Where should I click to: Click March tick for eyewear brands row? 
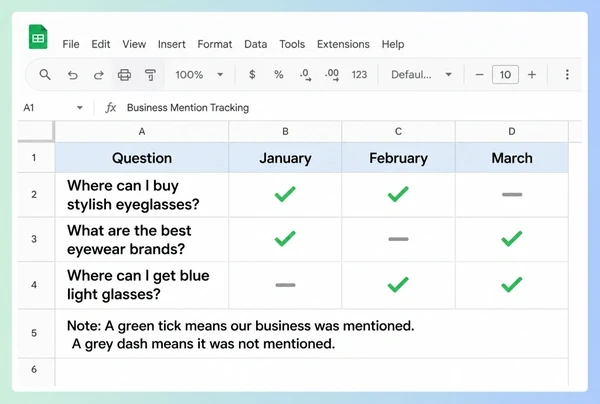[x=512, y=239]
